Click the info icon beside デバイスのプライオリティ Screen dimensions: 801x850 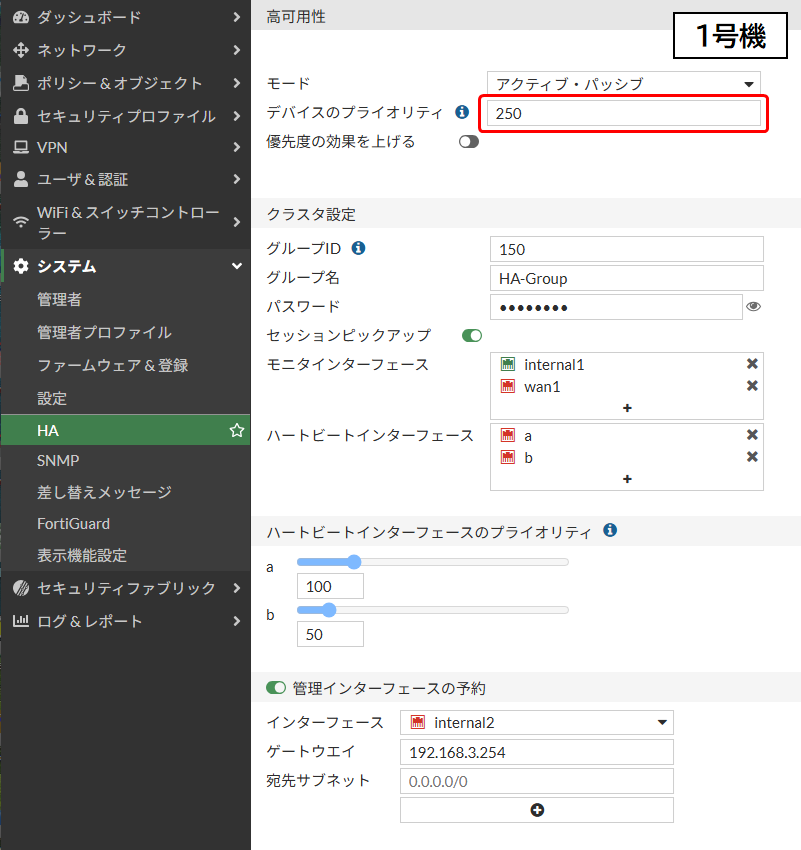(461, 112)
